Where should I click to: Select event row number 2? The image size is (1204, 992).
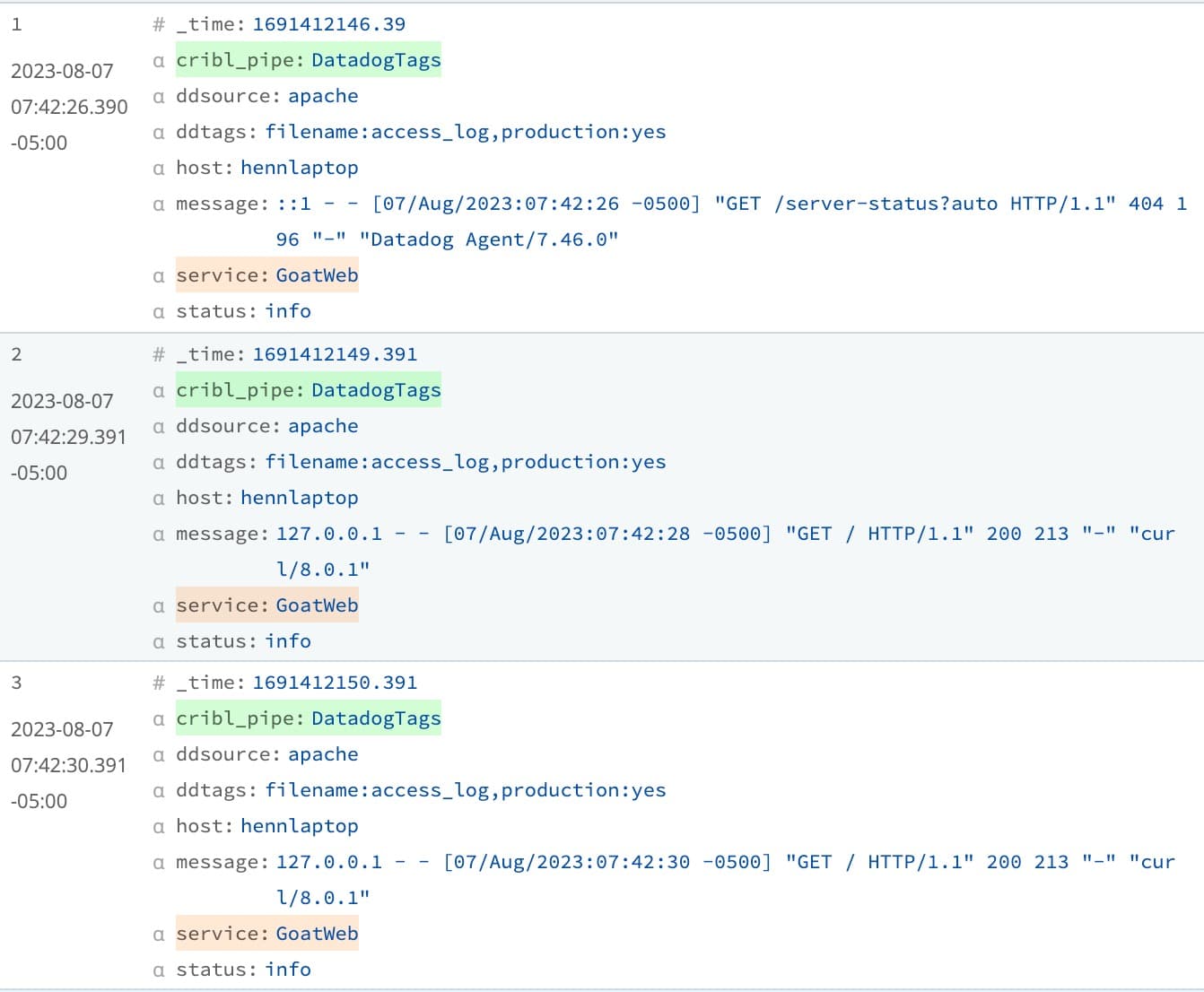(x=16, y=354)
